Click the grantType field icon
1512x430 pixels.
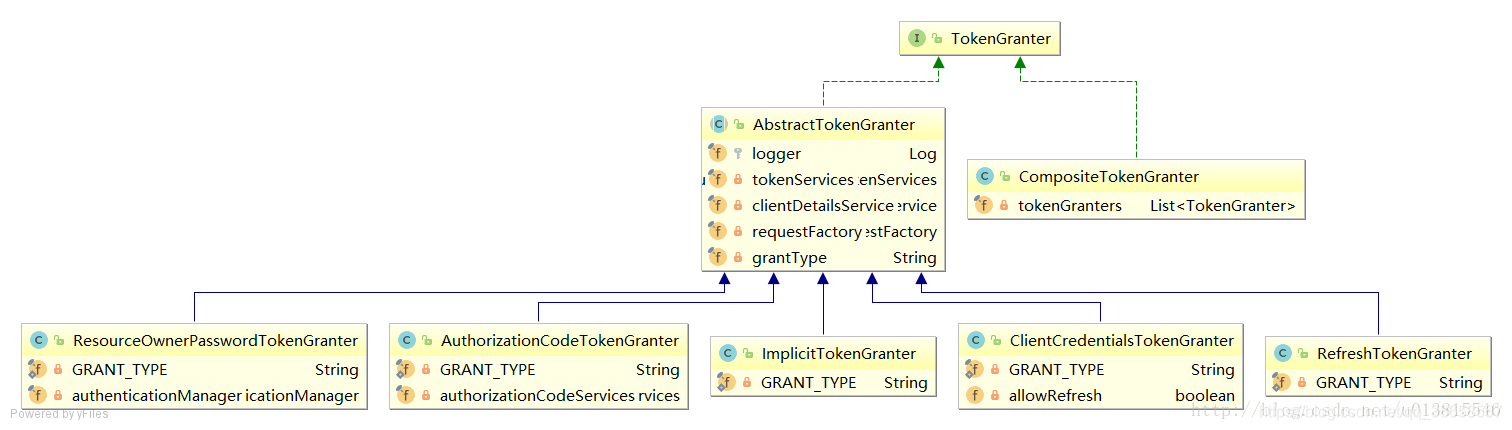point(717,257)
